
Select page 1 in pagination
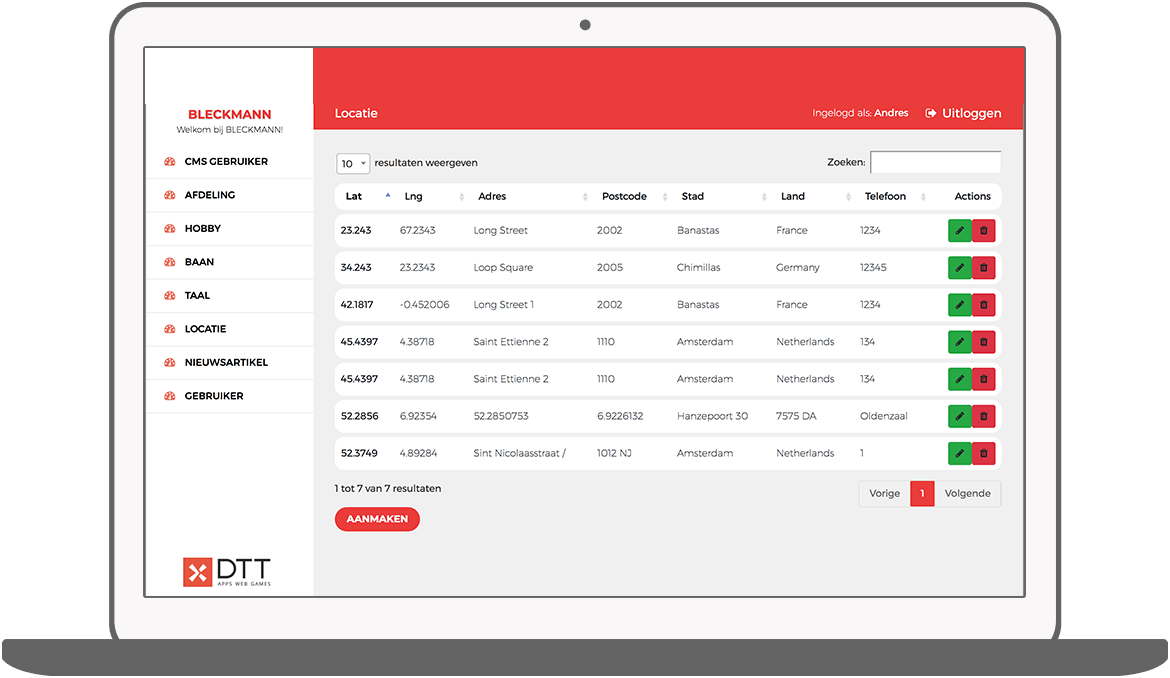click(x=922, y=494)
